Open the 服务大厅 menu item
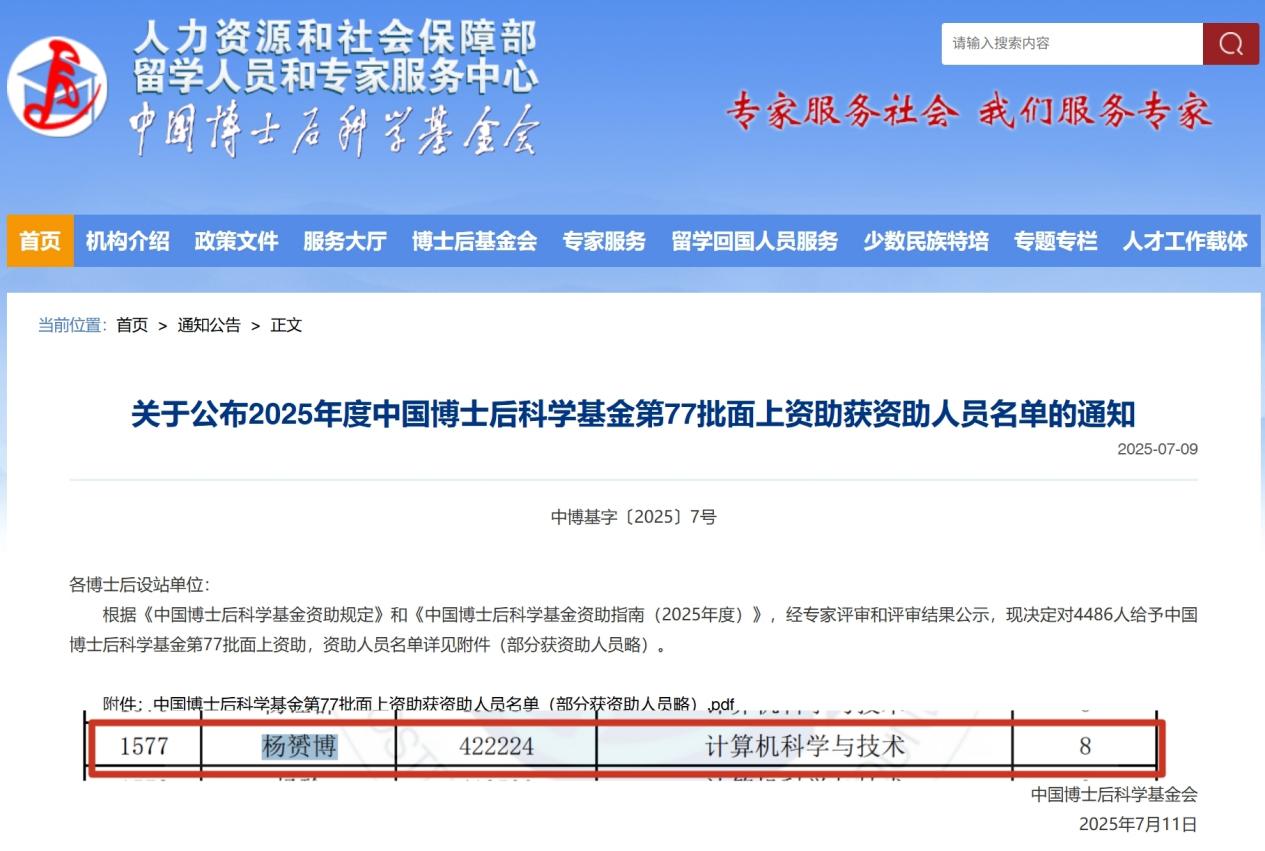Screen dimensions: 1265x851 click(x=345, y=241)
